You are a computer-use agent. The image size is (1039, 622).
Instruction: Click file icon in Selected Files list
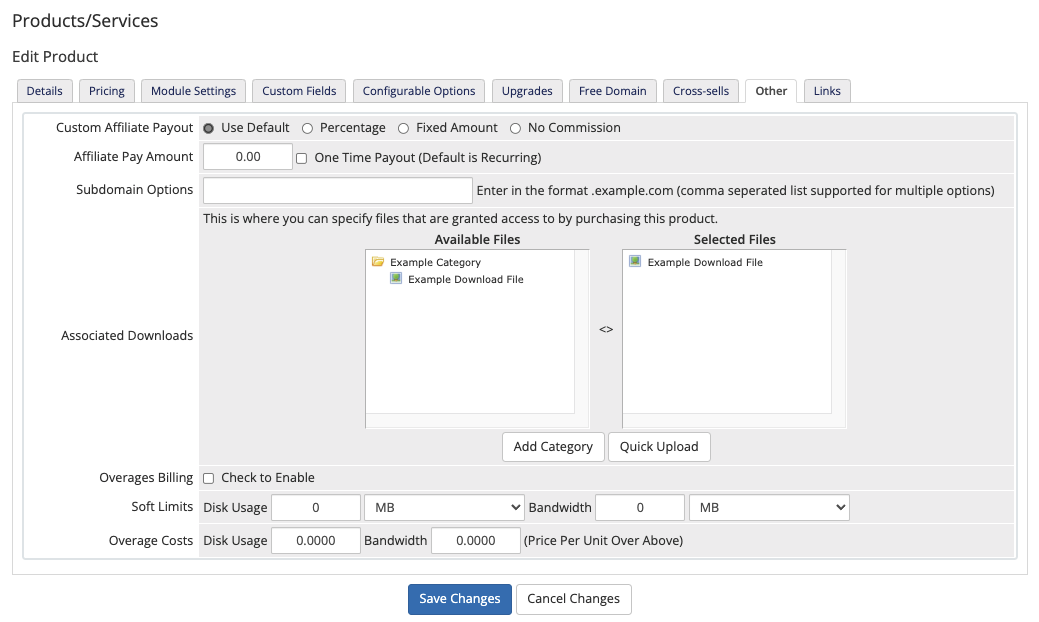click(635, 261)
